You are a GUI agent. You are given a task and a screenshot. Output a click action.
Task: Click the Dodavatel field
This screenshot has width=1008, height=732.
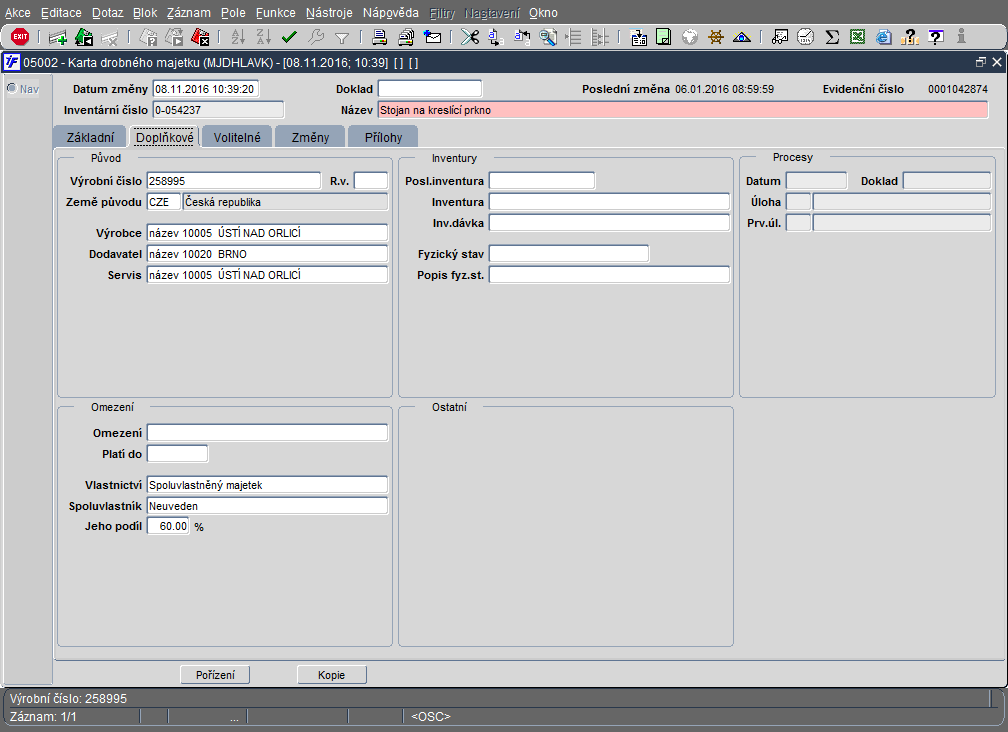click(x=267, y=254)
